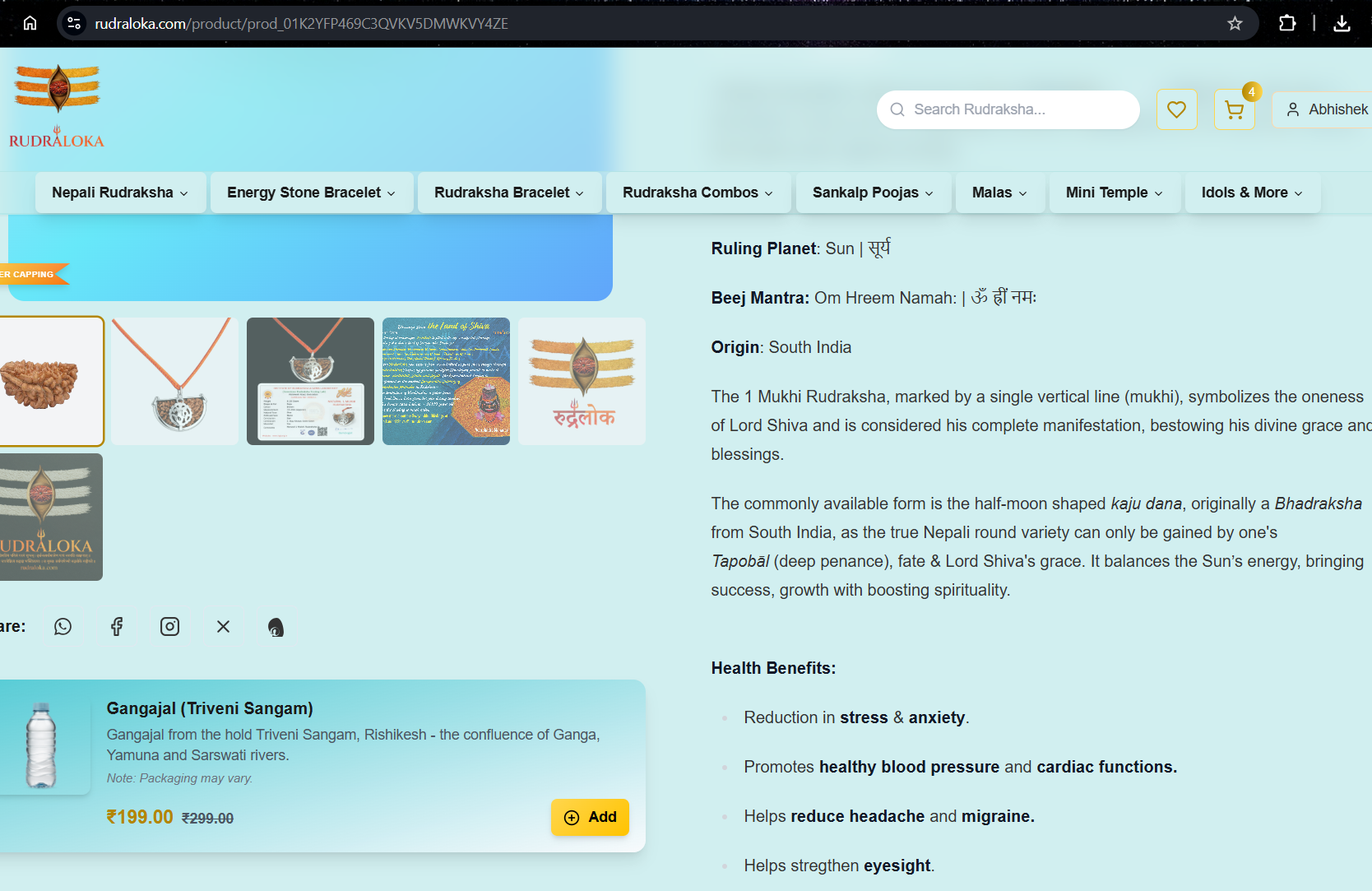Click the Origin South India line
Screen dimensions: 1372x891
[781, 347]
